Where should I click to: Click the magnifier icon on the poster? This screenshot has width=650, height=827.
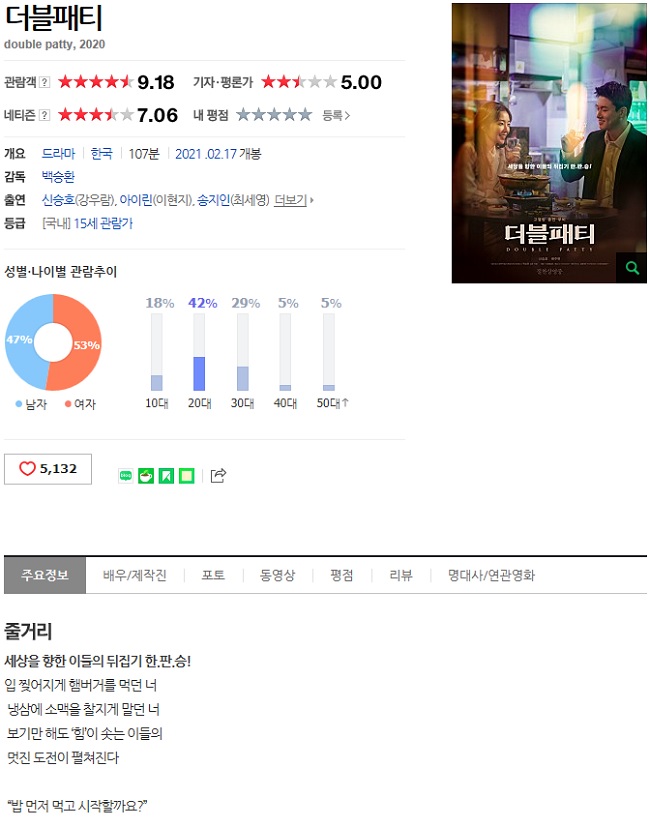tap(632, 268)
